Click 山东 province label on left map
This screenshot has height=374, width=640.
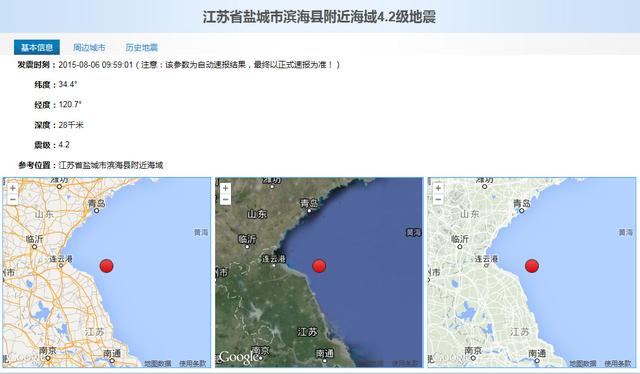pyautogui.click(x=44, y=214)
